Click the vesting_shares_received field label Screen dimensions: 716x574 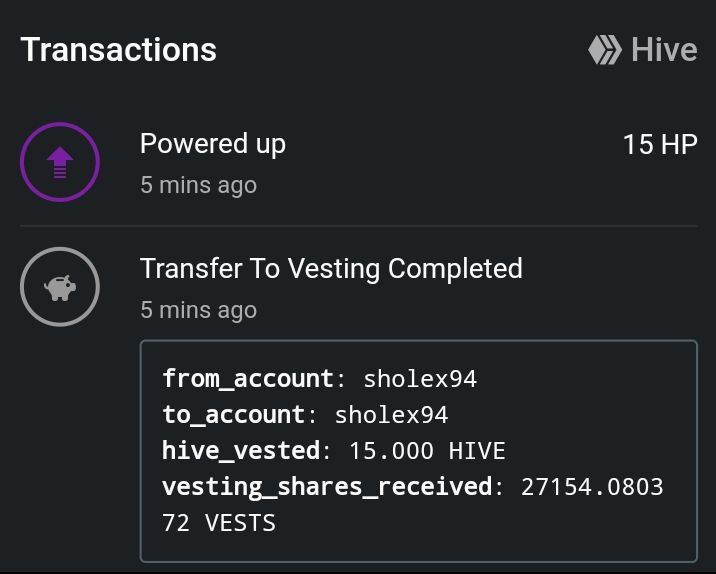(328, 487)
